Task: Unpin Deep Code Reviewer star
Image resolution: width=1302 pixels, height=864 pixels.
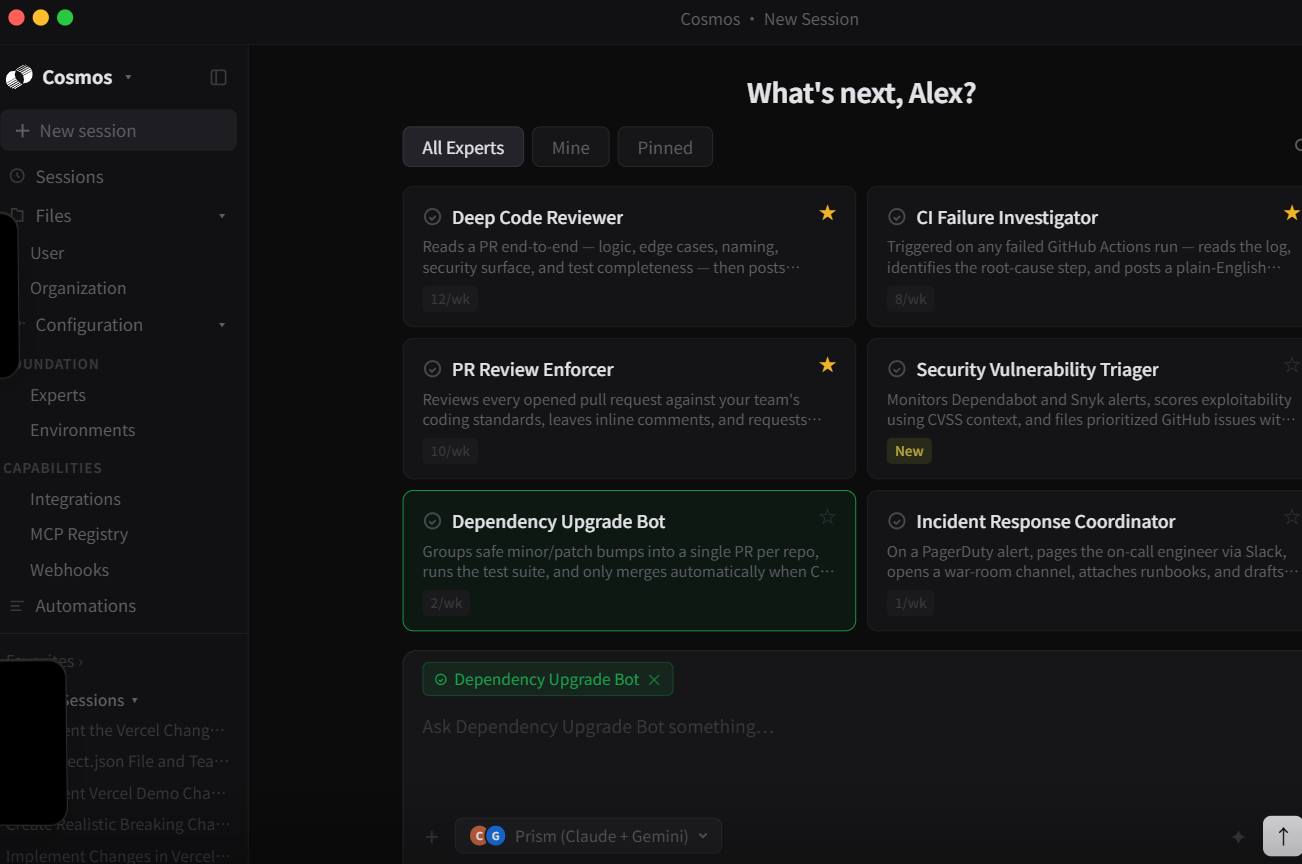Action: (x=827, y=213)
